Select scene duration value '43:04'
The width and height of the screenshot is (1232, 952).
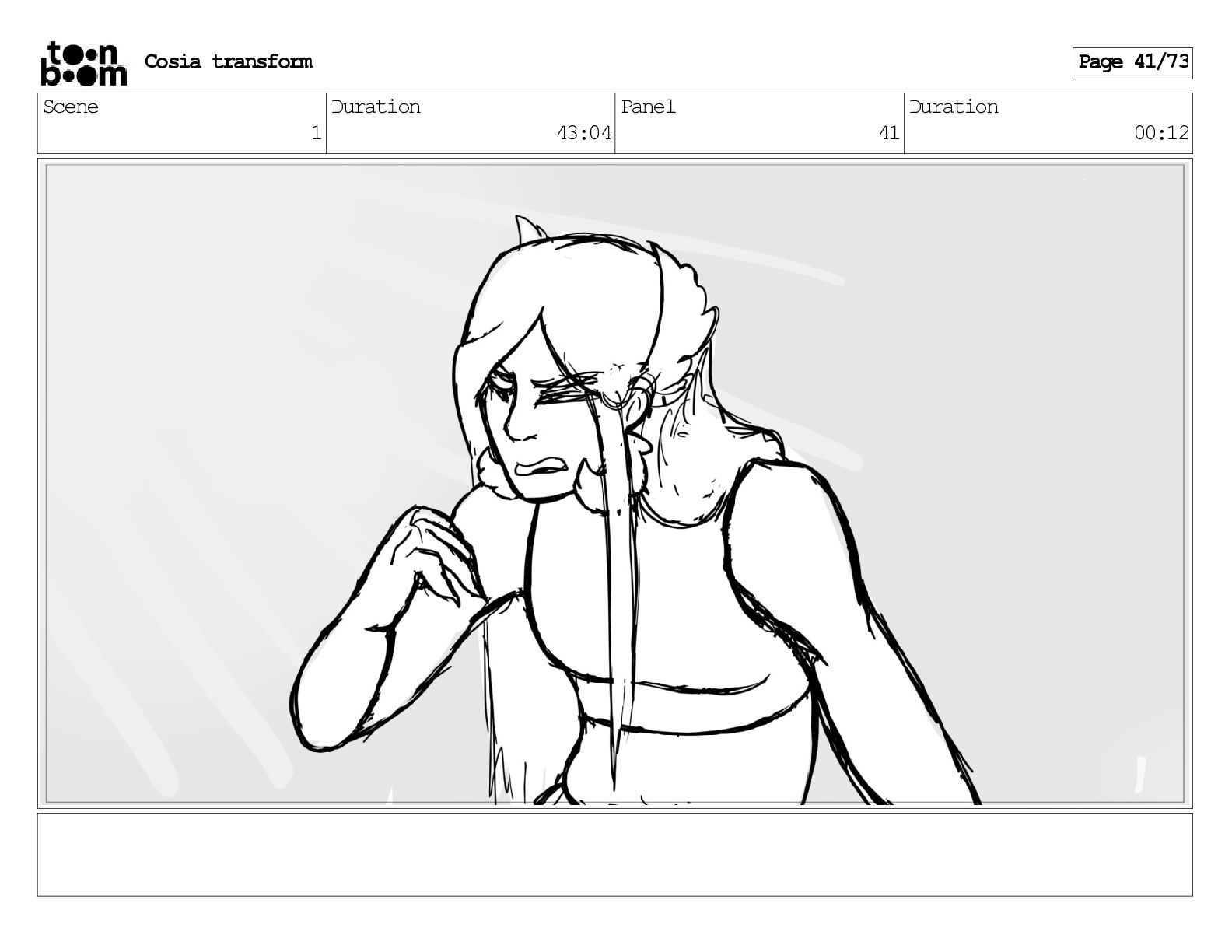[584, 134]
